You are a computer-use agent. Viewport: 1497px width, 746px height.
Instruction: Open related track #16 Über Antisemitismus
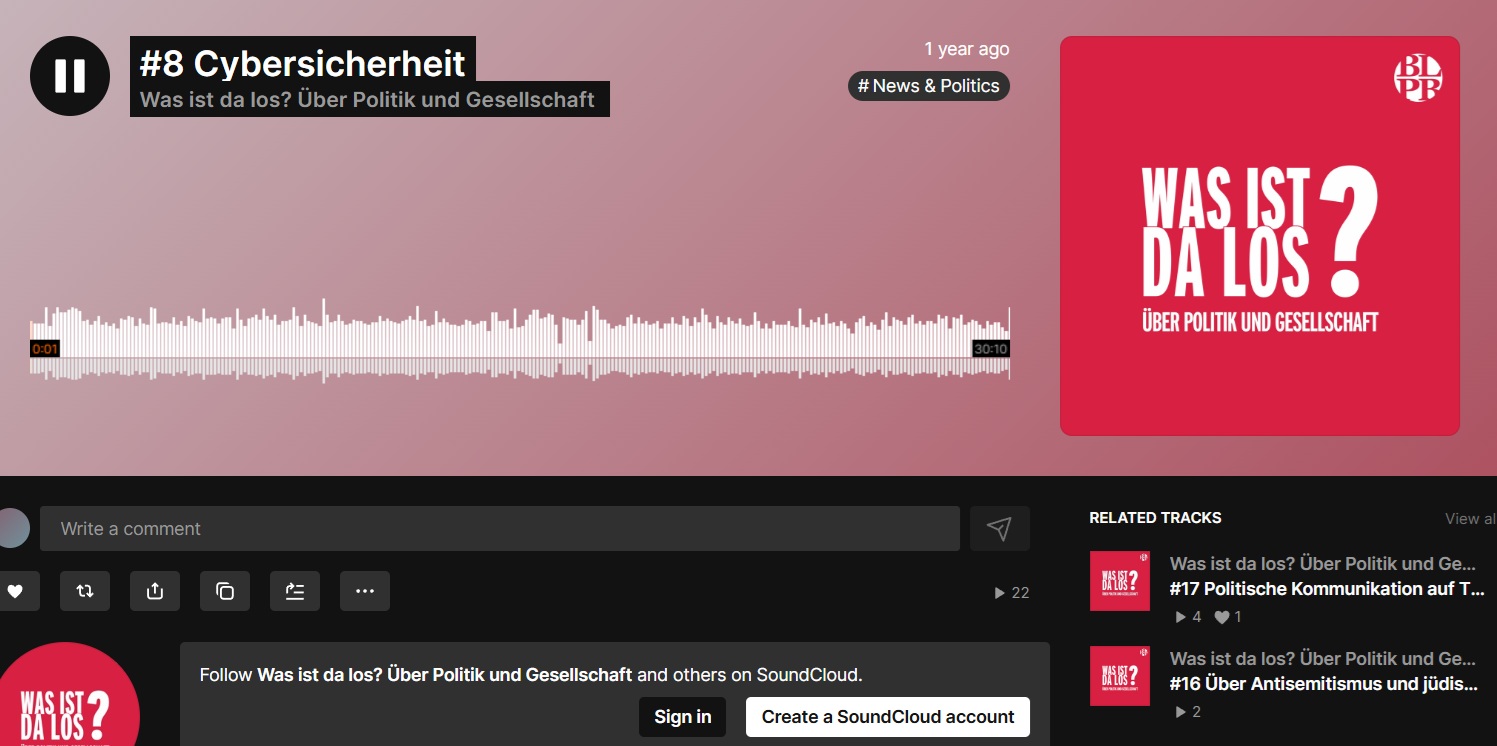pos(1324,684)
